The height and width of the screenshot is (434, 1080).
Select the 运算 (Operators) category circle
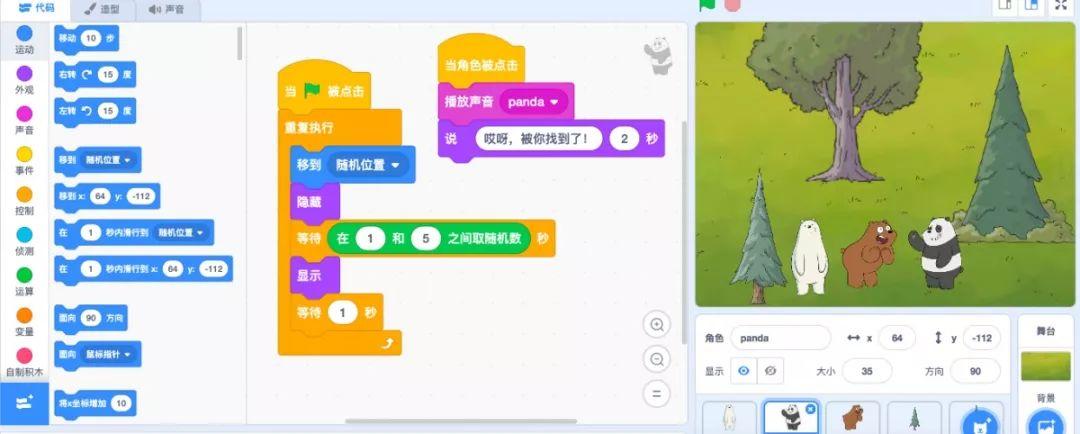pos(24,275)
